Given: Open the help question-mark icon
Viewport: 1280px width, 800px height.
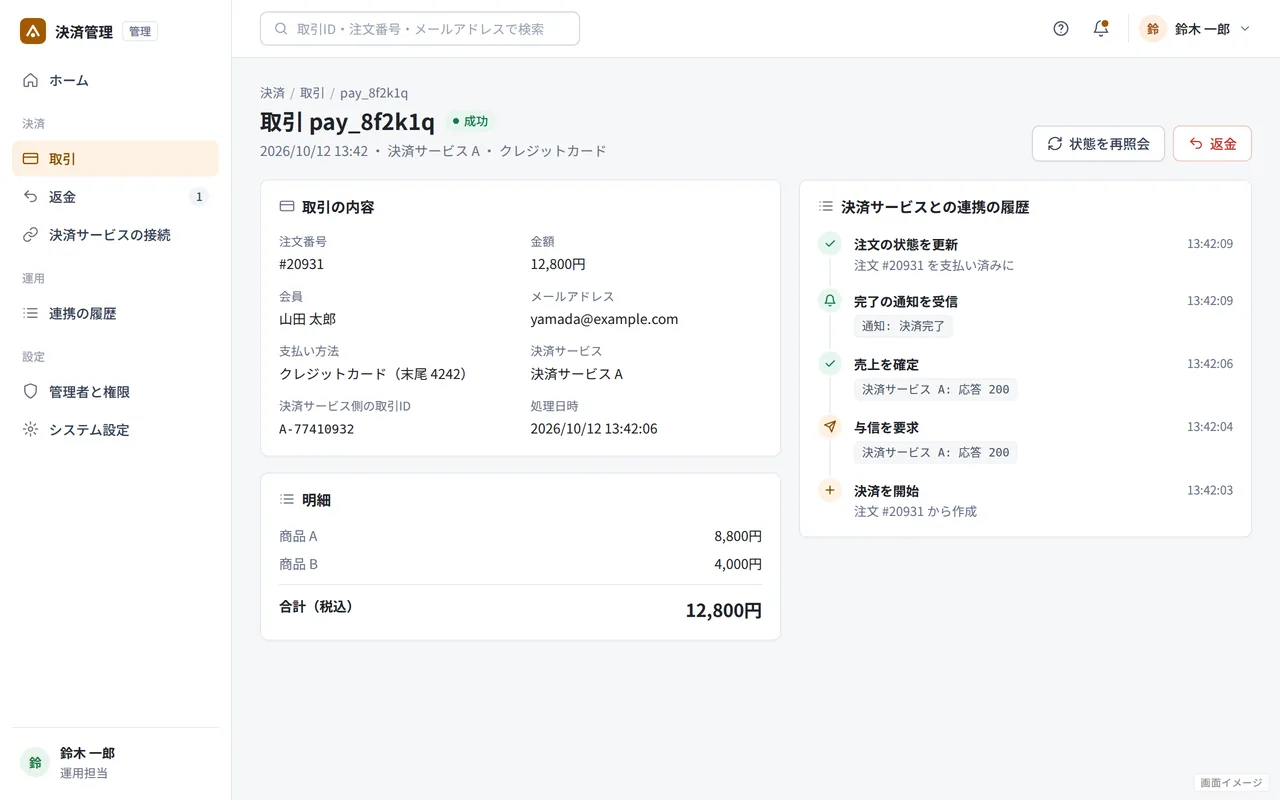Looking at the screenshot, I should click(x=1061, y=29).
